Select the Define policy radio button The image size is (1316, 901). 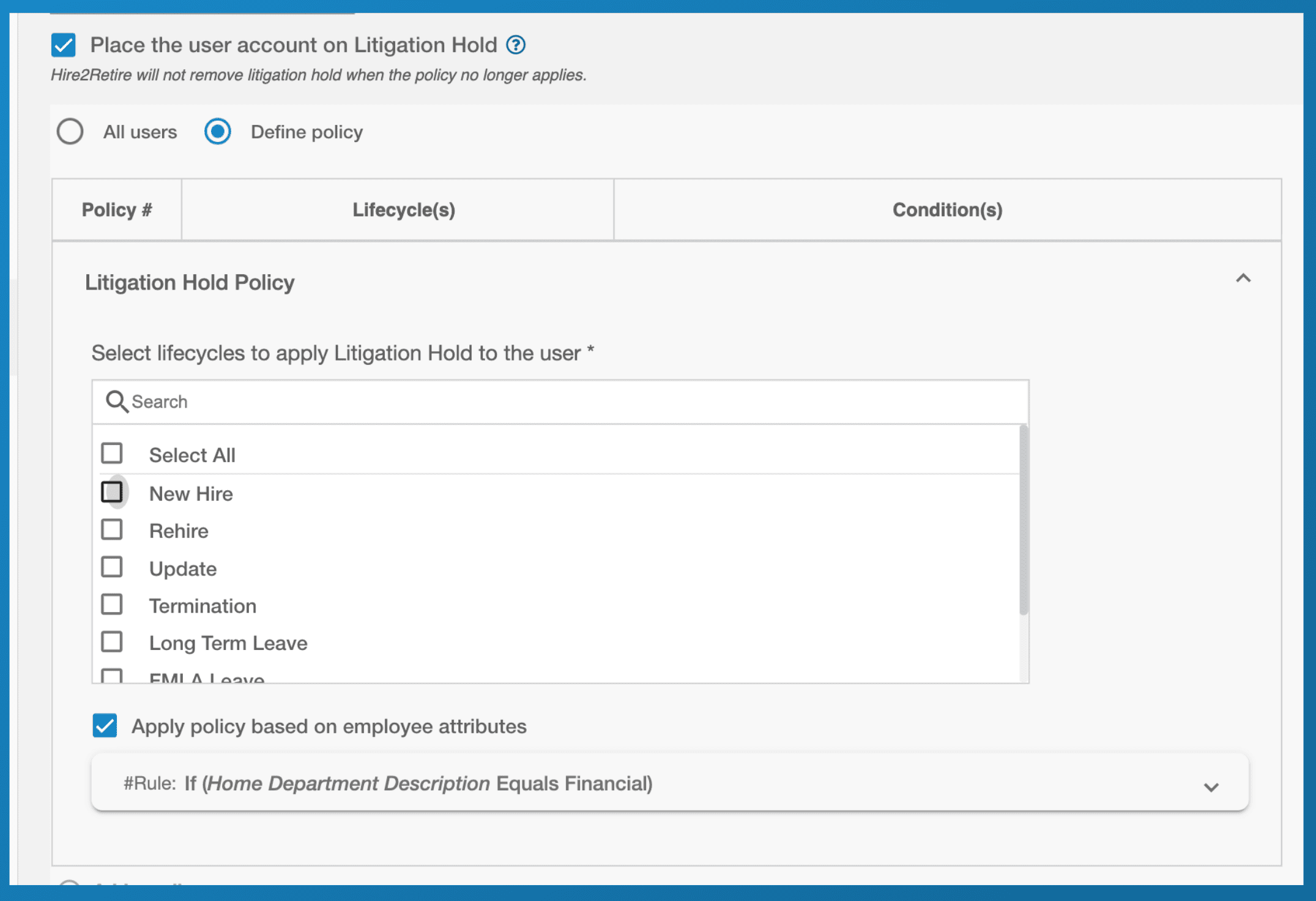[x=218, y=132]
